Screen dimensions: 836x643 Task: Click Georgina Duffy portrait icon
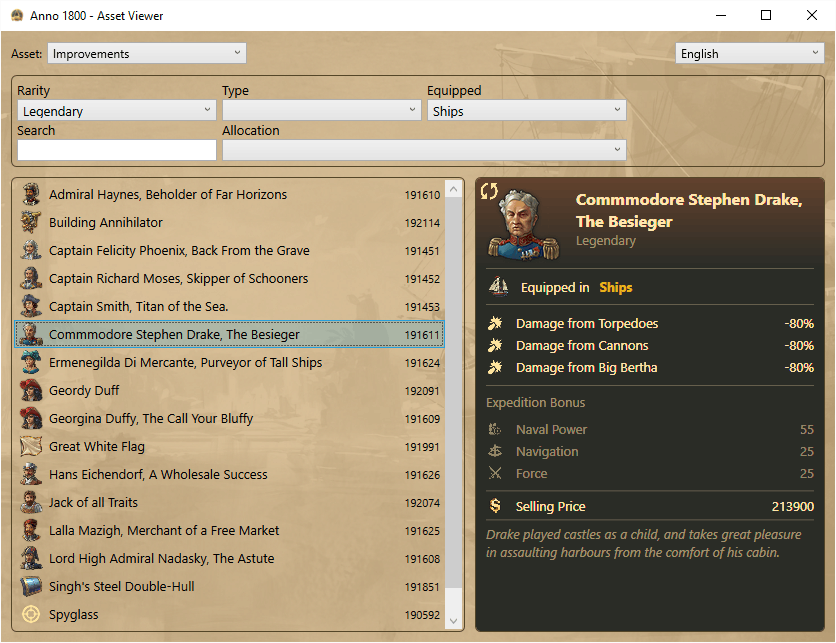[x=31, y=418]
